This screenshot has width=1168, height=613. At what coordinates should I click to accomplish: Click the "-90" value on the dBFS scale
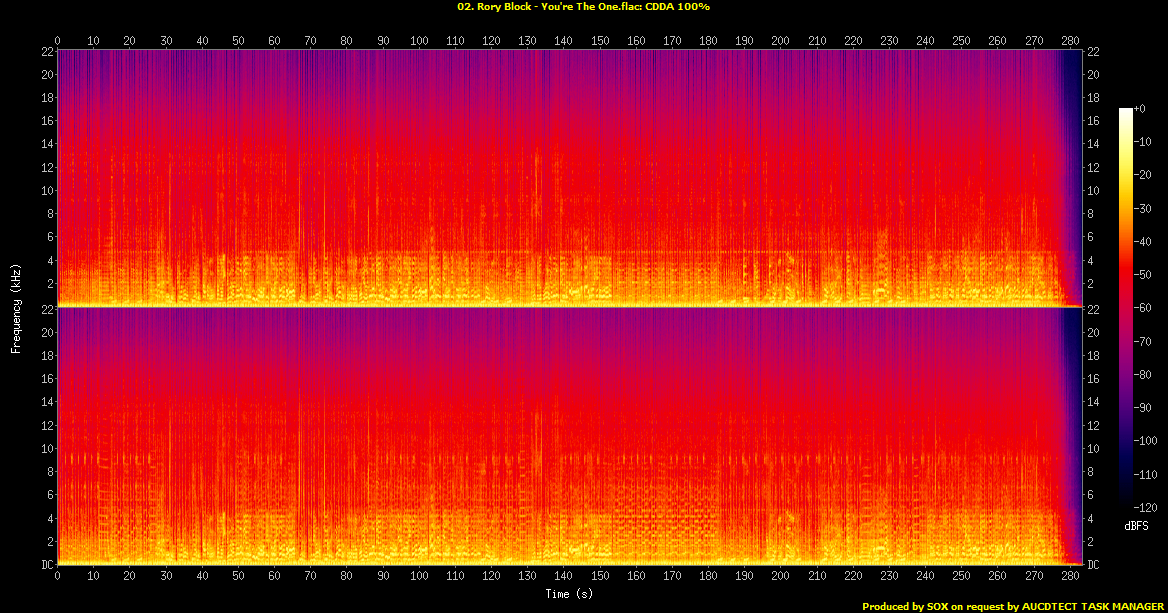click(x=1143, y=407)
